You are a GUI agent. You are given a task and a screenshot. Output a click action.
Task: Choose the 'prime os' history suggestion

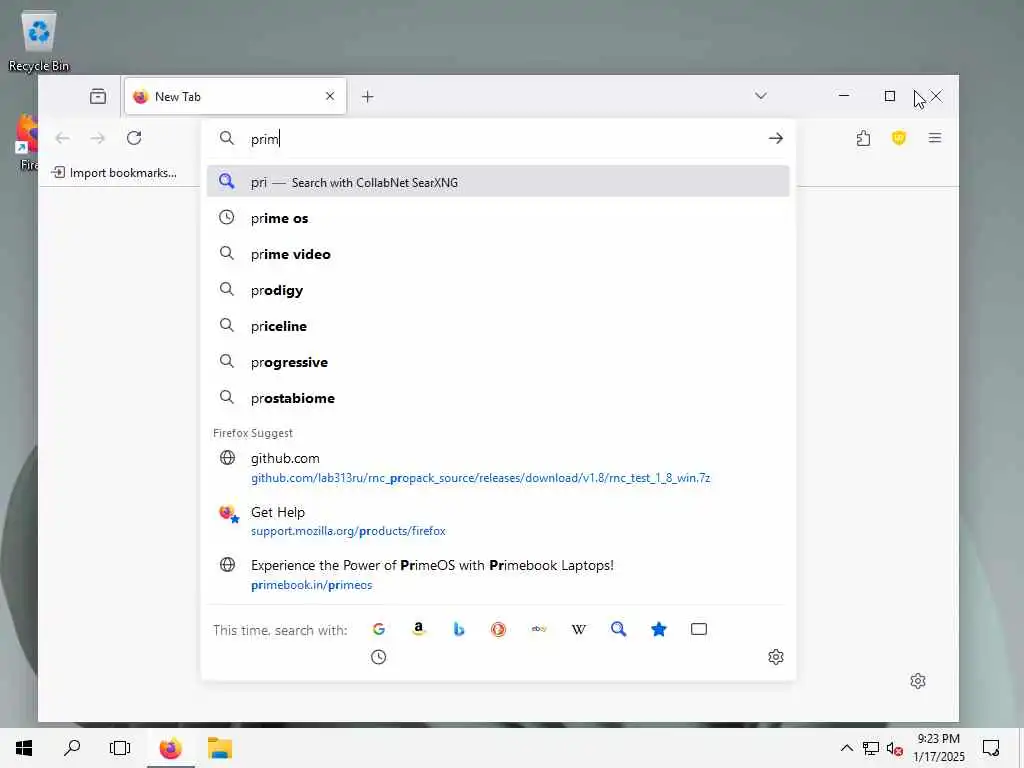tap(498, 218)
